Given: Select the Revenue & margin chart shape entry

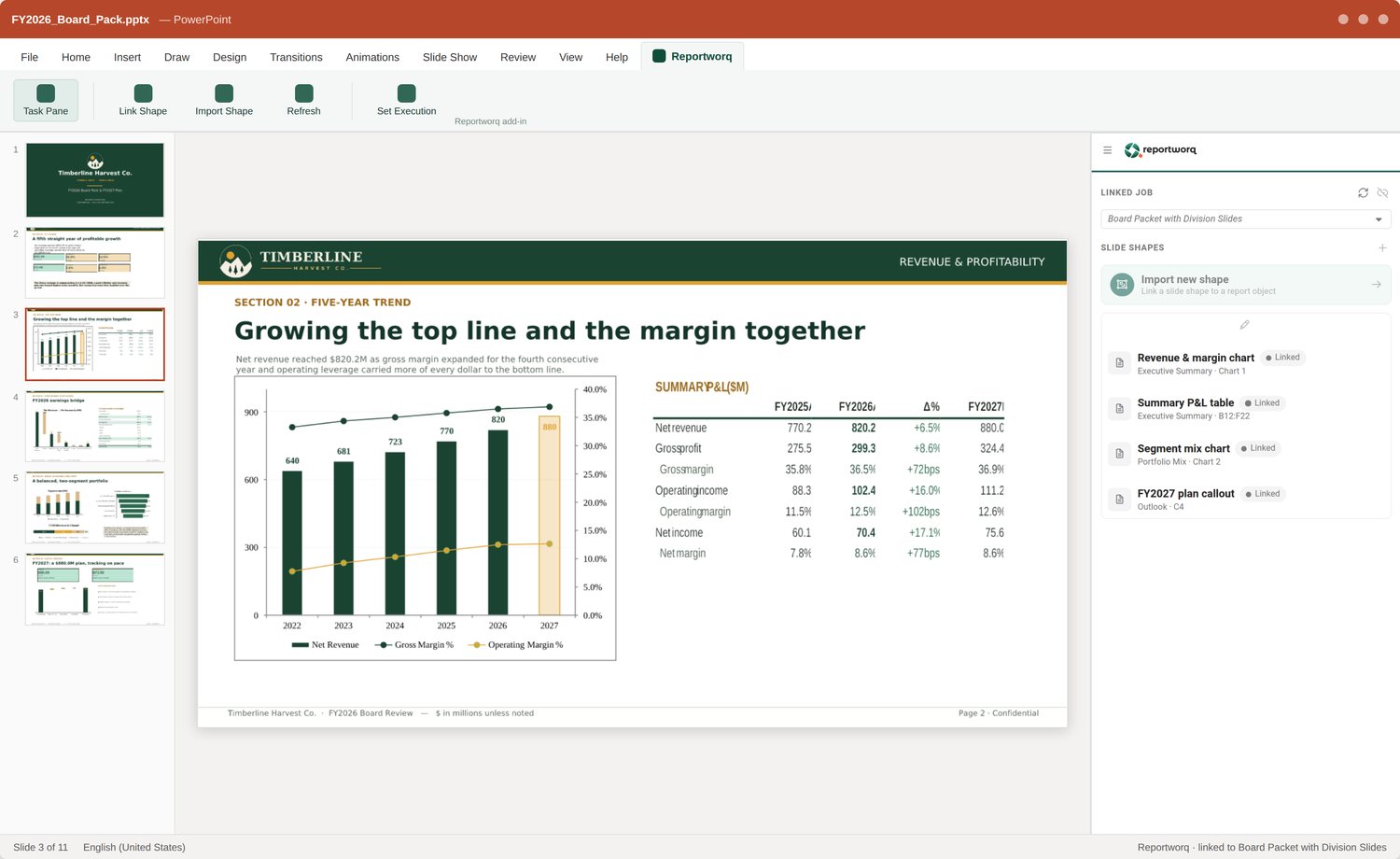Looking at the screenshot, I should [1245, 363].
